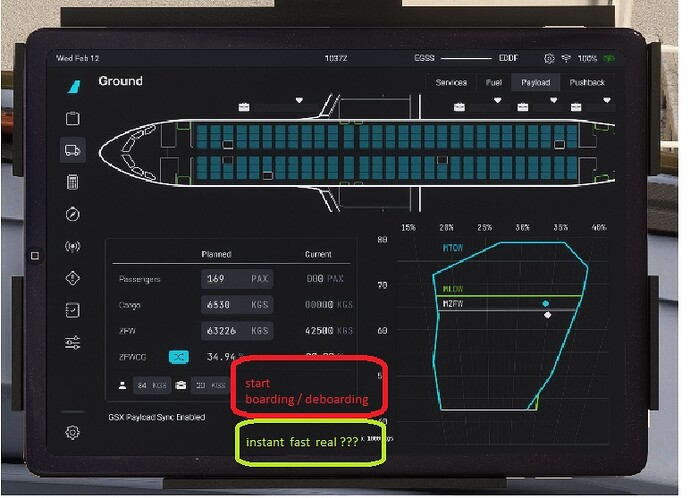Adjust the forward cargo hold slider handle

(299, 100)
